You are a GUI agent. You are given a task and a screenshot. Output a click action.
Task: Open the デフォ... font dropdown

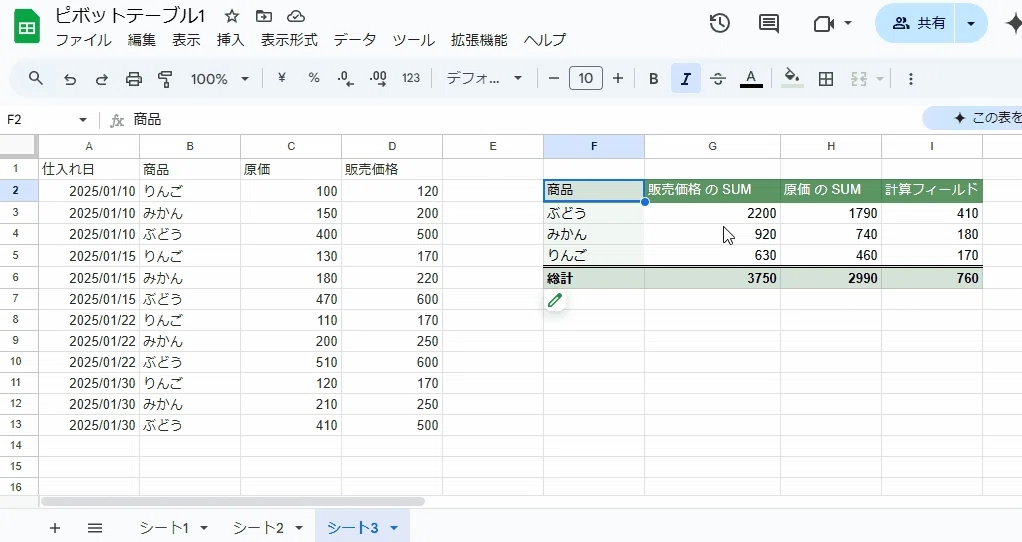pyautogui.click(x=484, y=79)
